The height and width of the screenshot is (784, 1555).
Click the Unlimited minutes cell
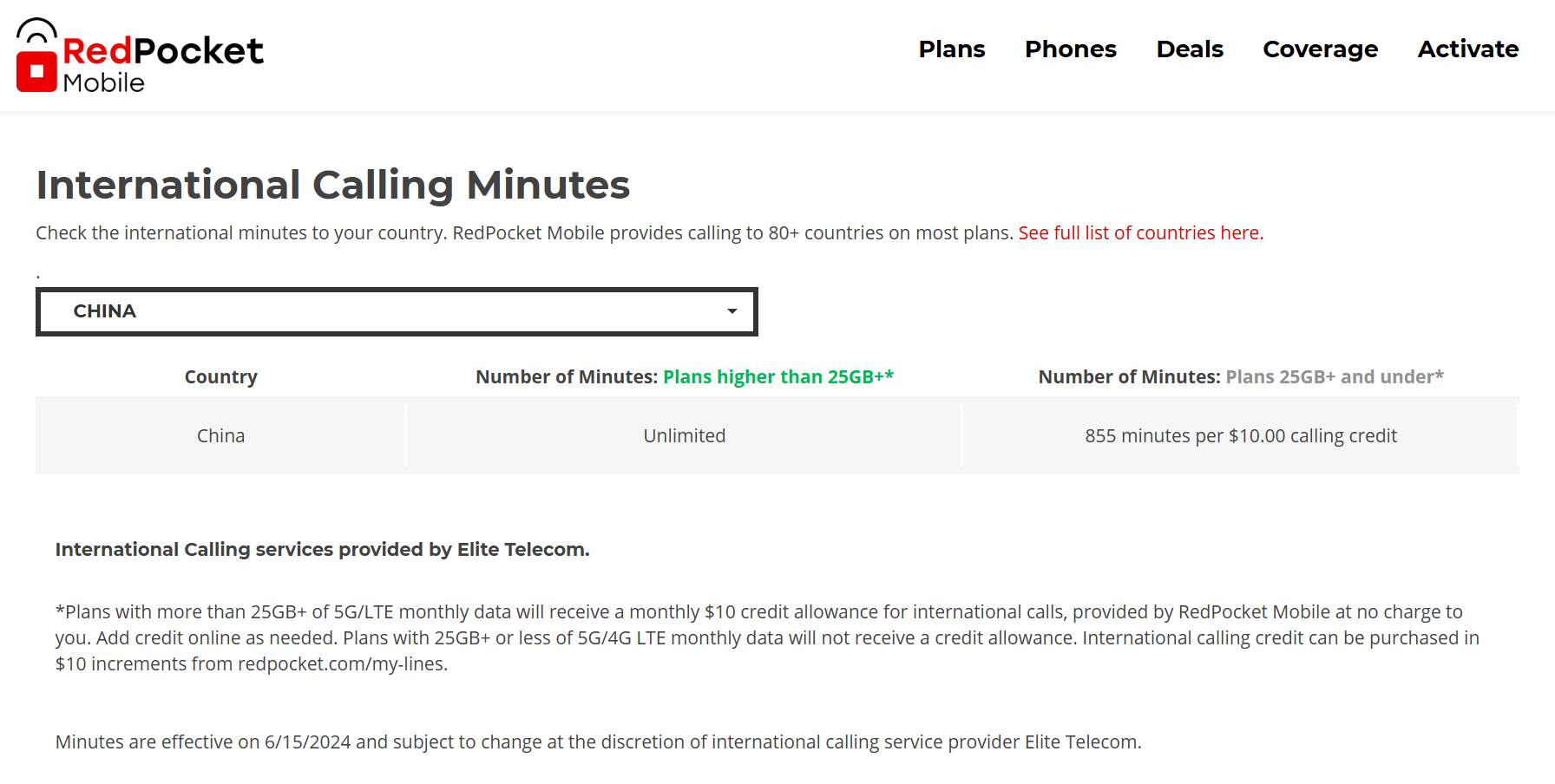(x=684, y=436)
